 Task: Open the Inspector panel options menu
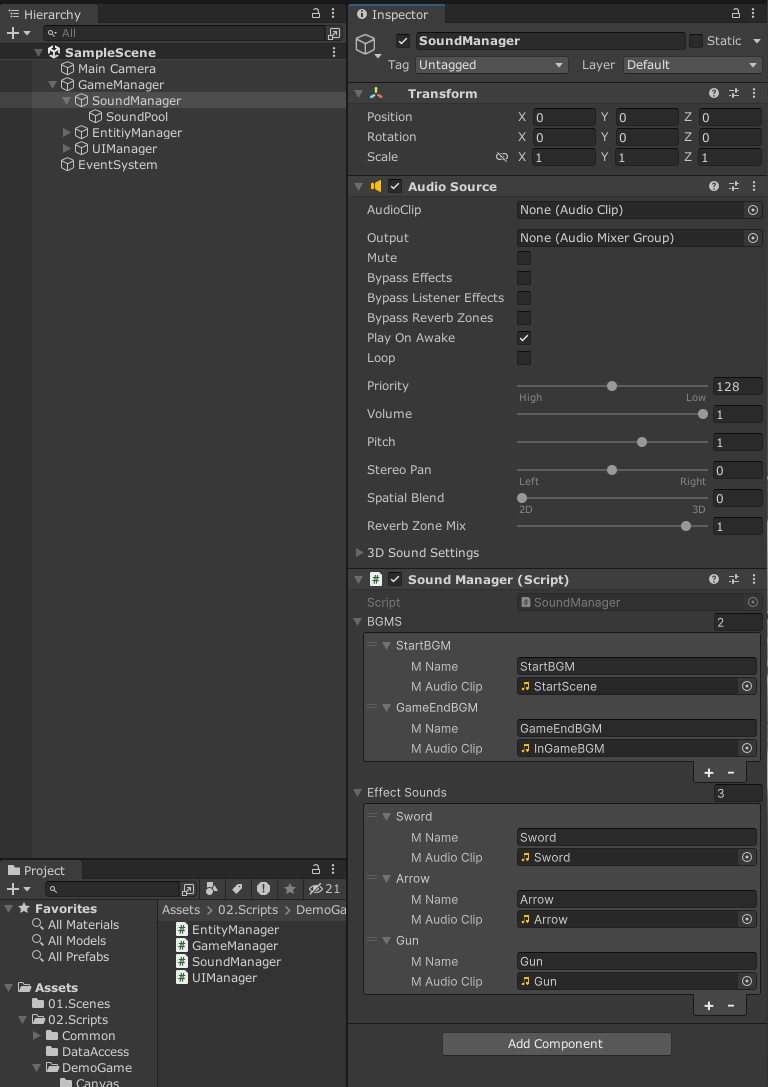pyautogui.click(x=753, y=13)
